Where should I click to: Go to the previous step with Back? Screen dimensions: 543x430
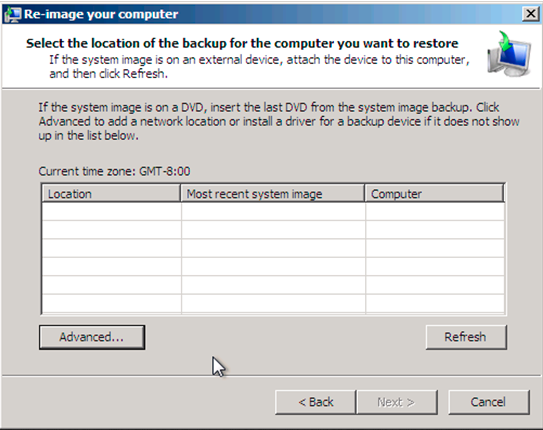315,402
